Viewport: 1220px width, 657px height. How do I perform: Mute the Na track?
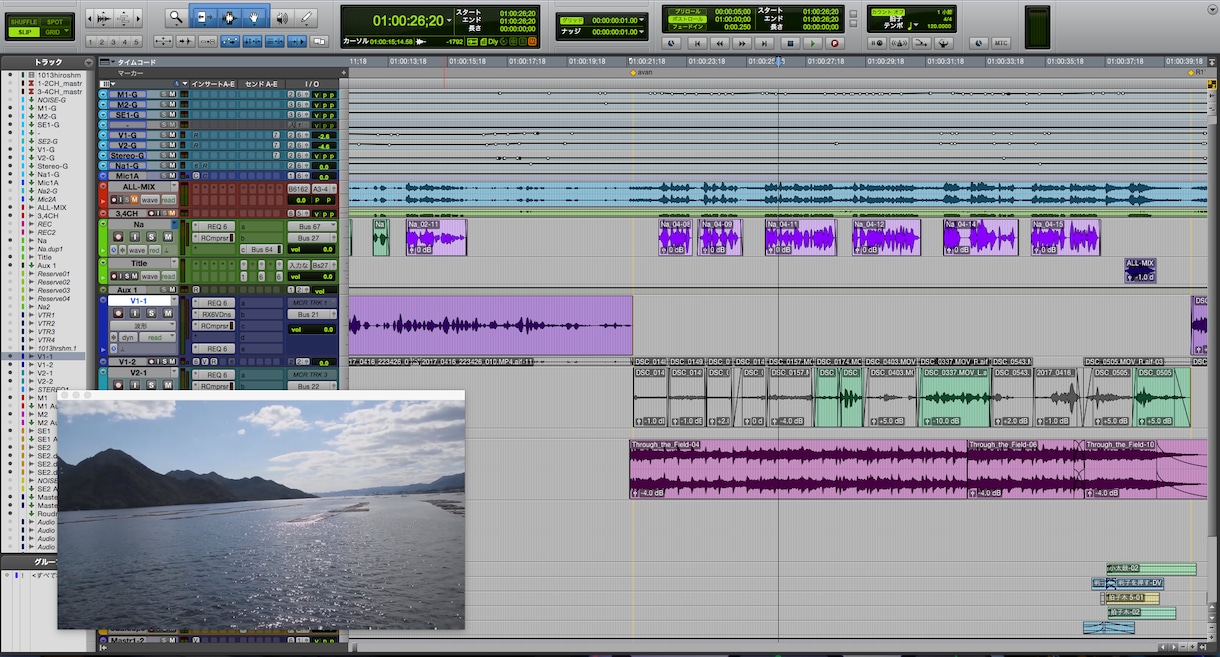pyautogui.click(x=167, y=238)
